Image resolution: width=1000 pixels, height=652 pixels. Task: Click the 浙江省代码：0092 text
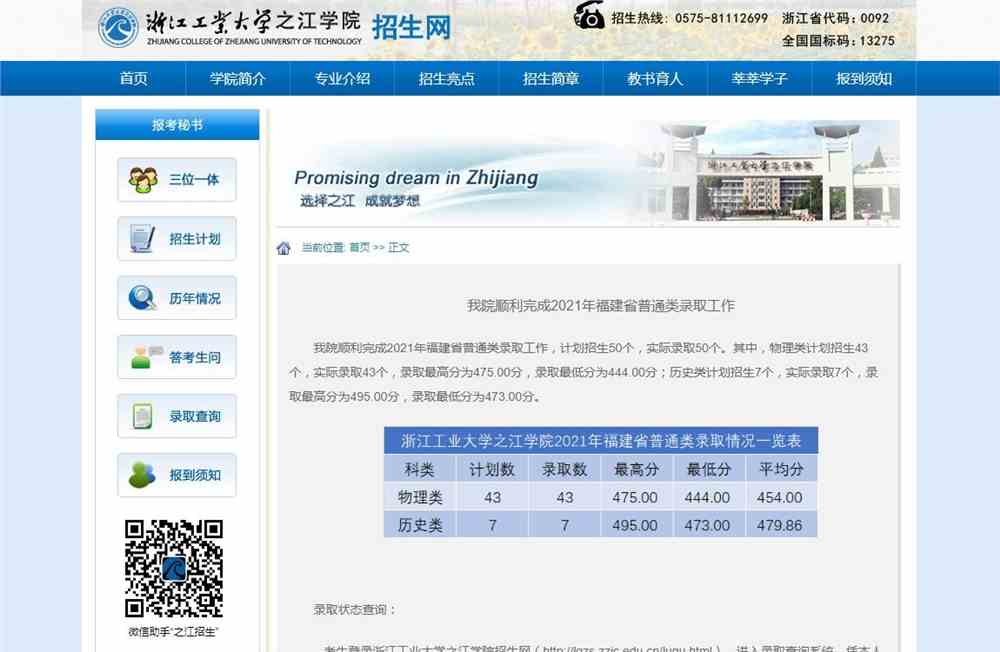point(835,18)
